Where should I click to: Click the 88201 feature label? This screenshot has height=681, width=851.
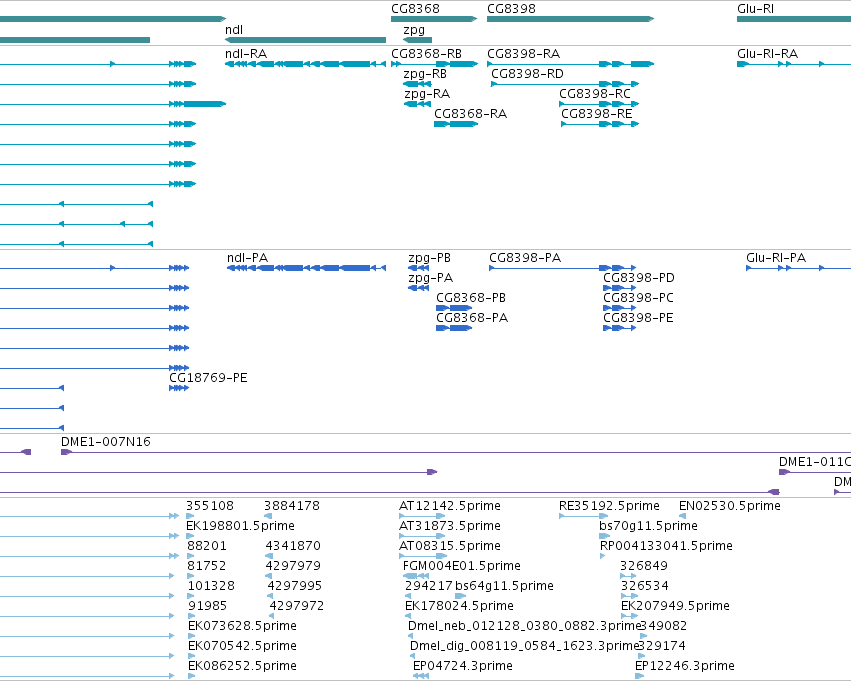[207, 546]
